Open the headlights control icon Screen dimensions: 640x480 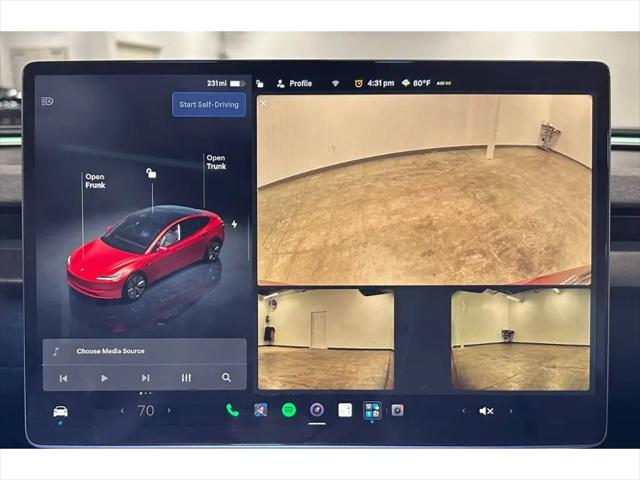coord(47,101)
